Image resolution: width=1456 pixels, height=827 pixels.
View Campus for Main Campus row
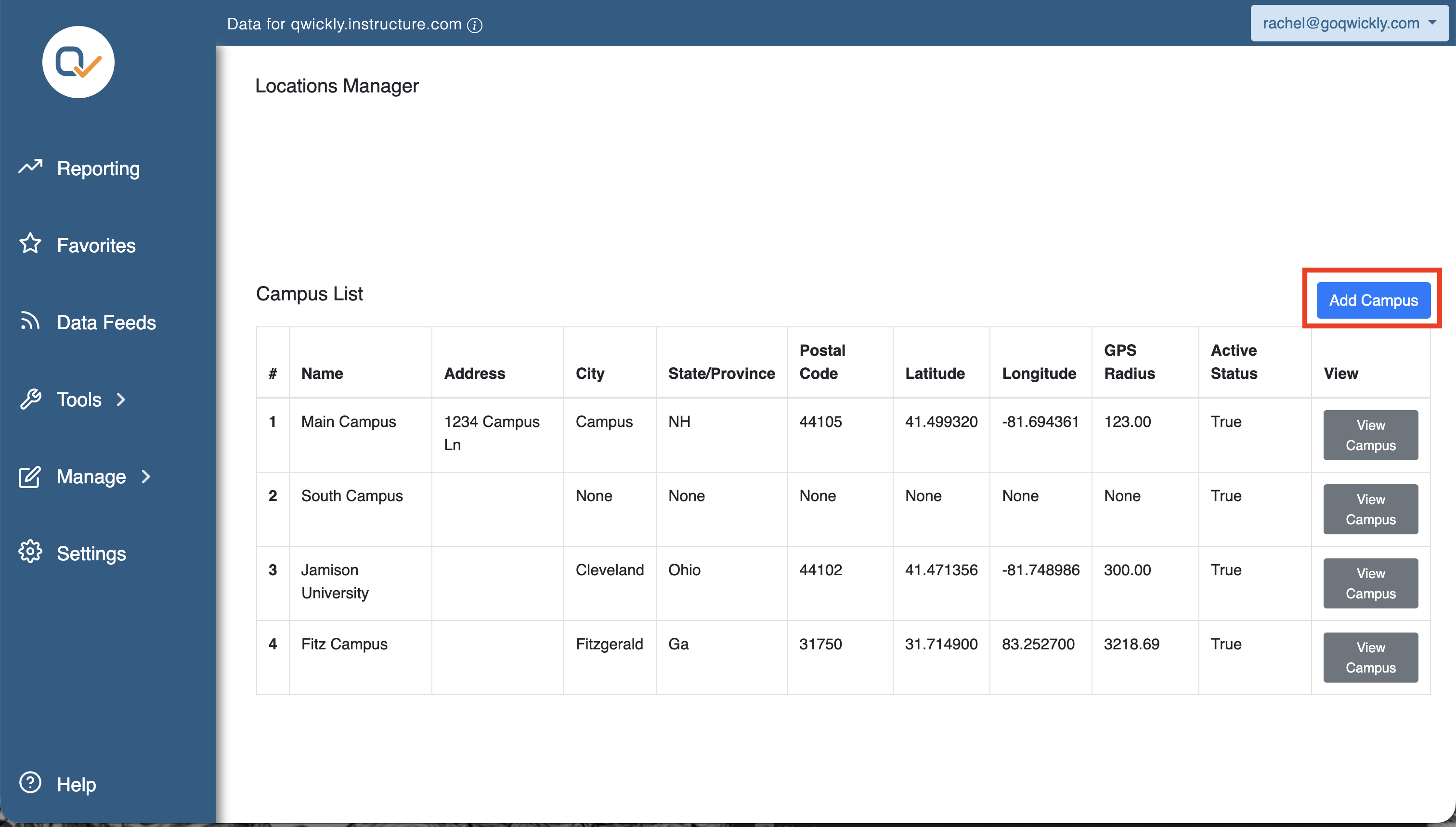1370,435
